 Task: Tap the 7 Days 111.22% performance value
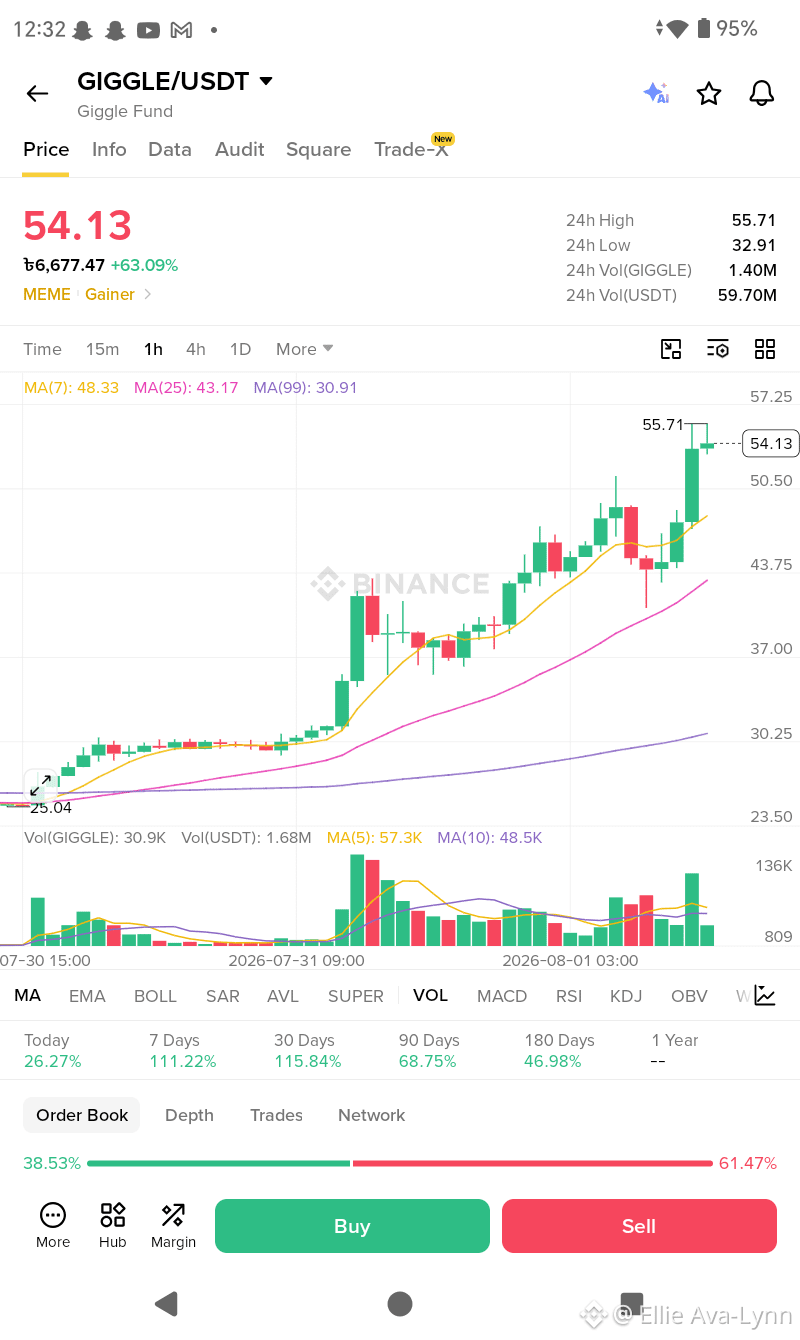pos(183,1061)
